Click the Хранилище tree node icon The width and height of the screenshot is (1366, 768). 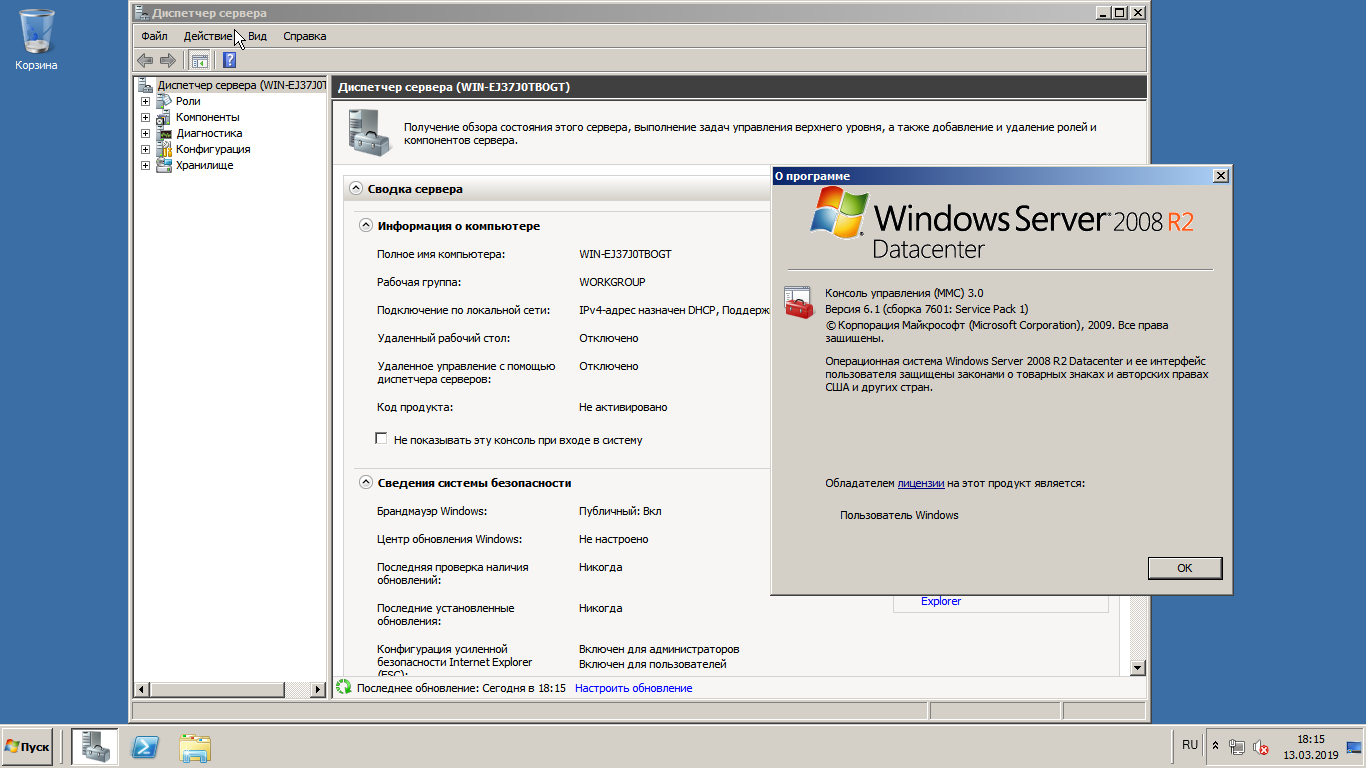(x=164, y=165)
